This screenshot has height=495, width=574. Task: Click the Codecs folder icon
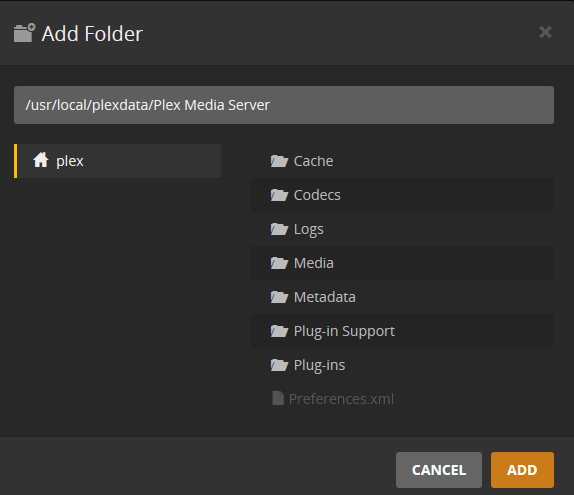(x=279, y=195)
